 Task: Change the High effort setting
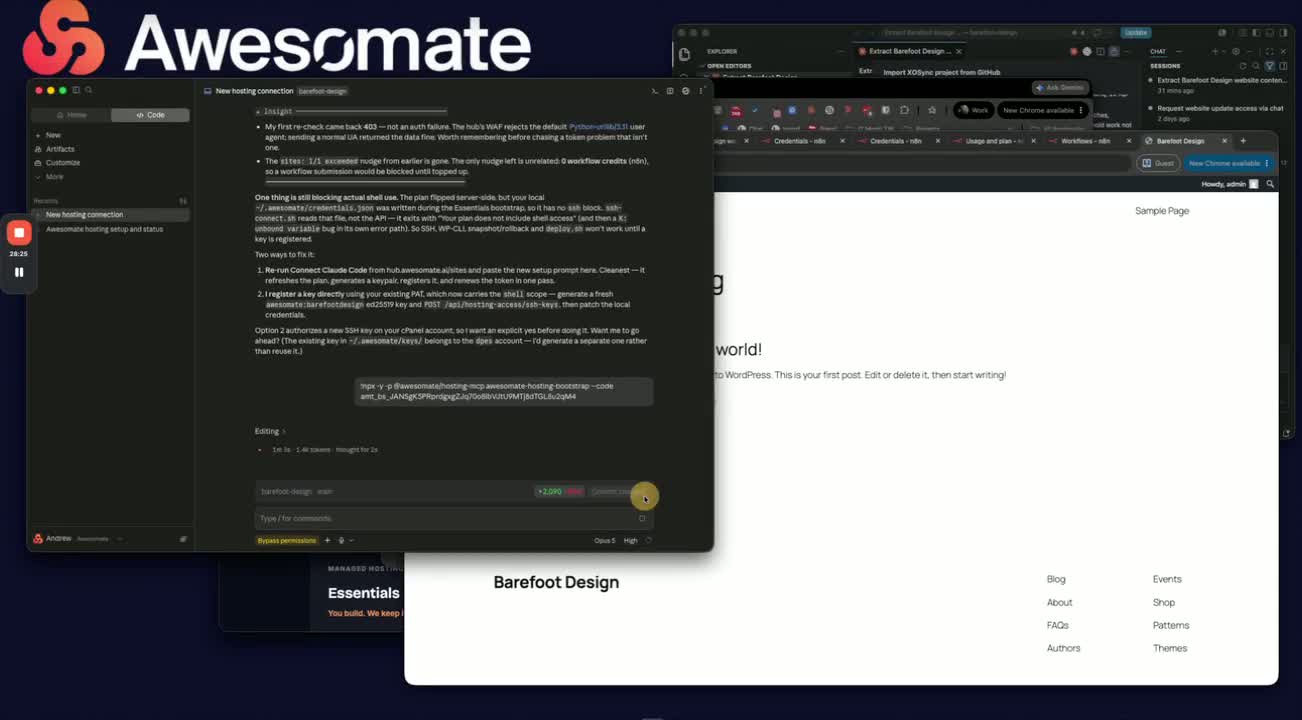pyautogui.click(x=631, y=541)
